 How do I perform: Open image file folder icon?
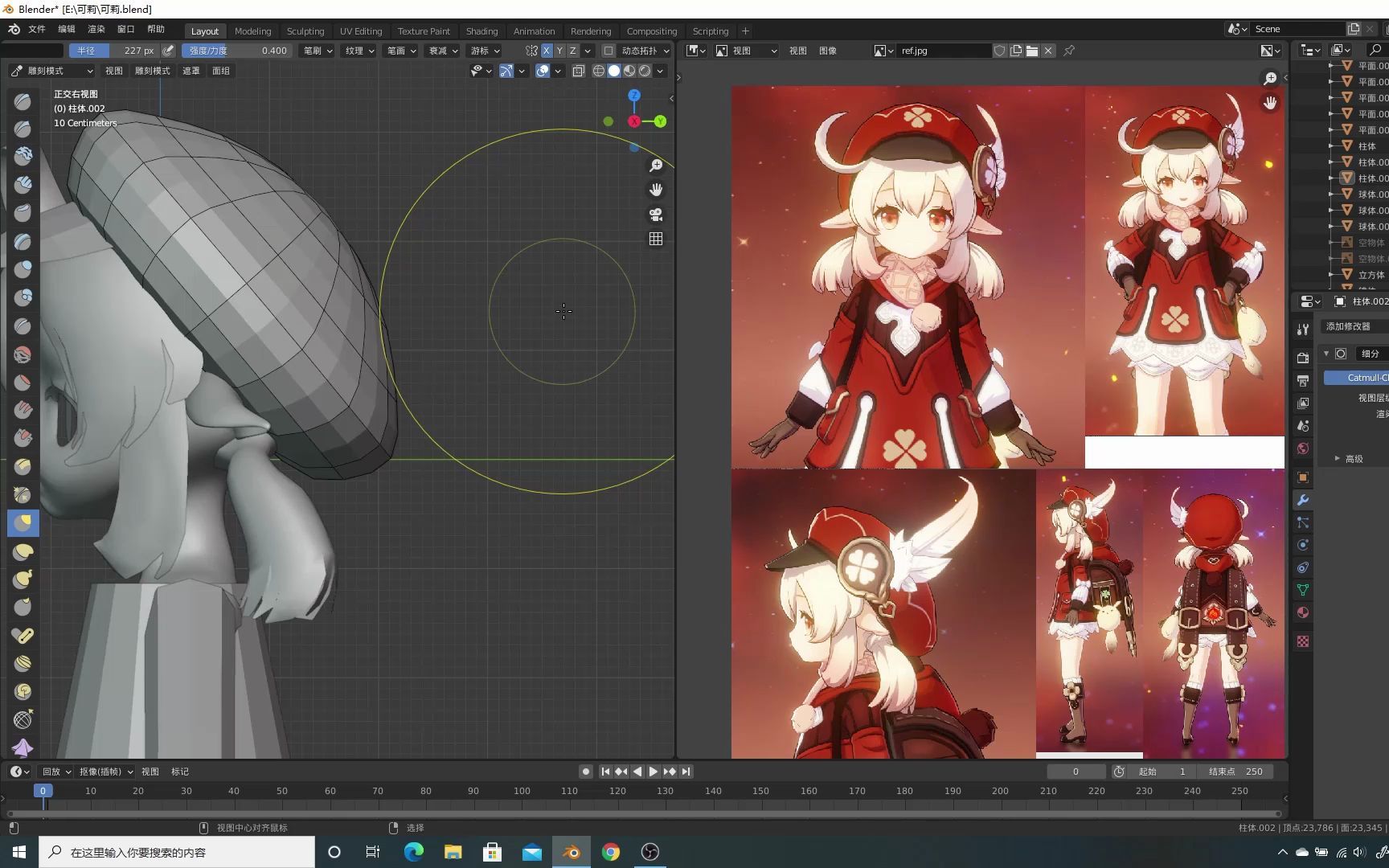1032,51
